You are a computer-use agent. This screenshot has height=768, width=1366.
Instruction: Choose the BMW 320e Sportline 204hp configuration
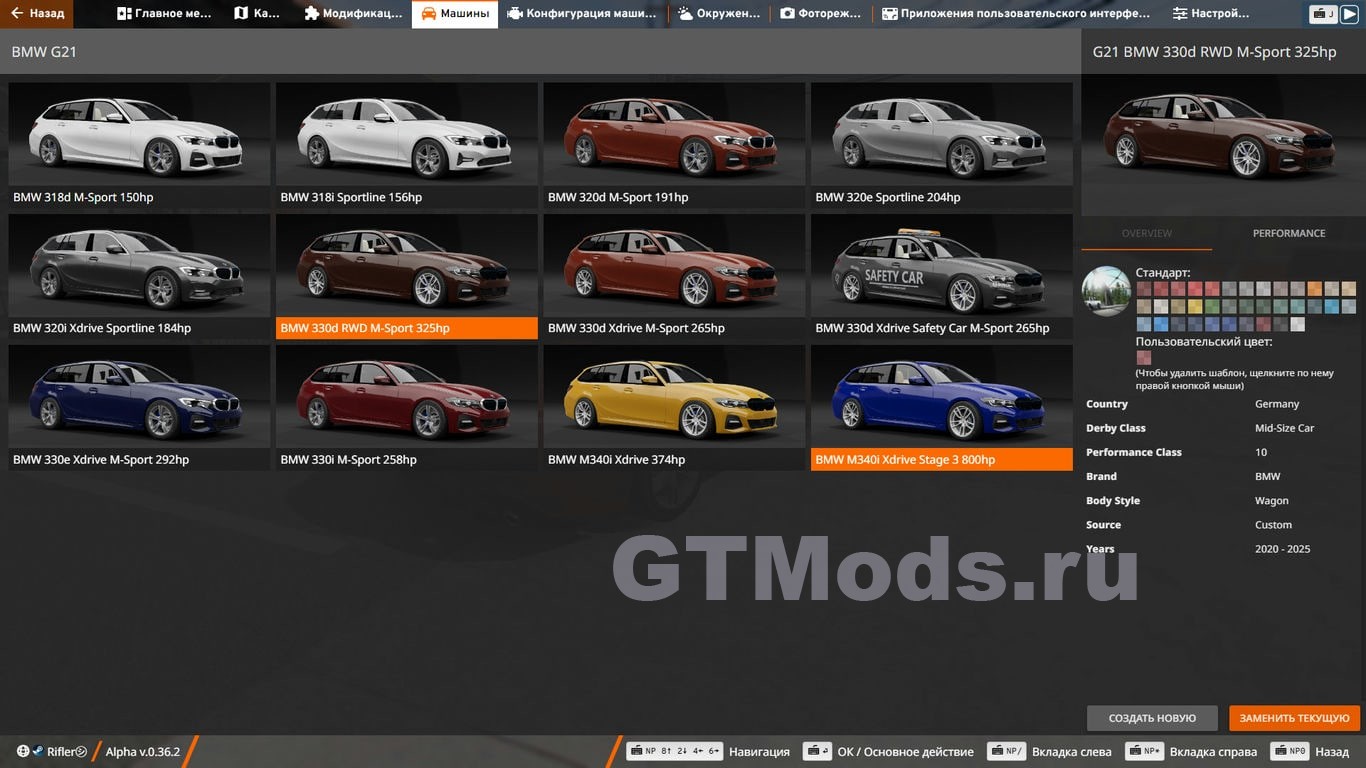pyautogui.click(x=942, y=146)
